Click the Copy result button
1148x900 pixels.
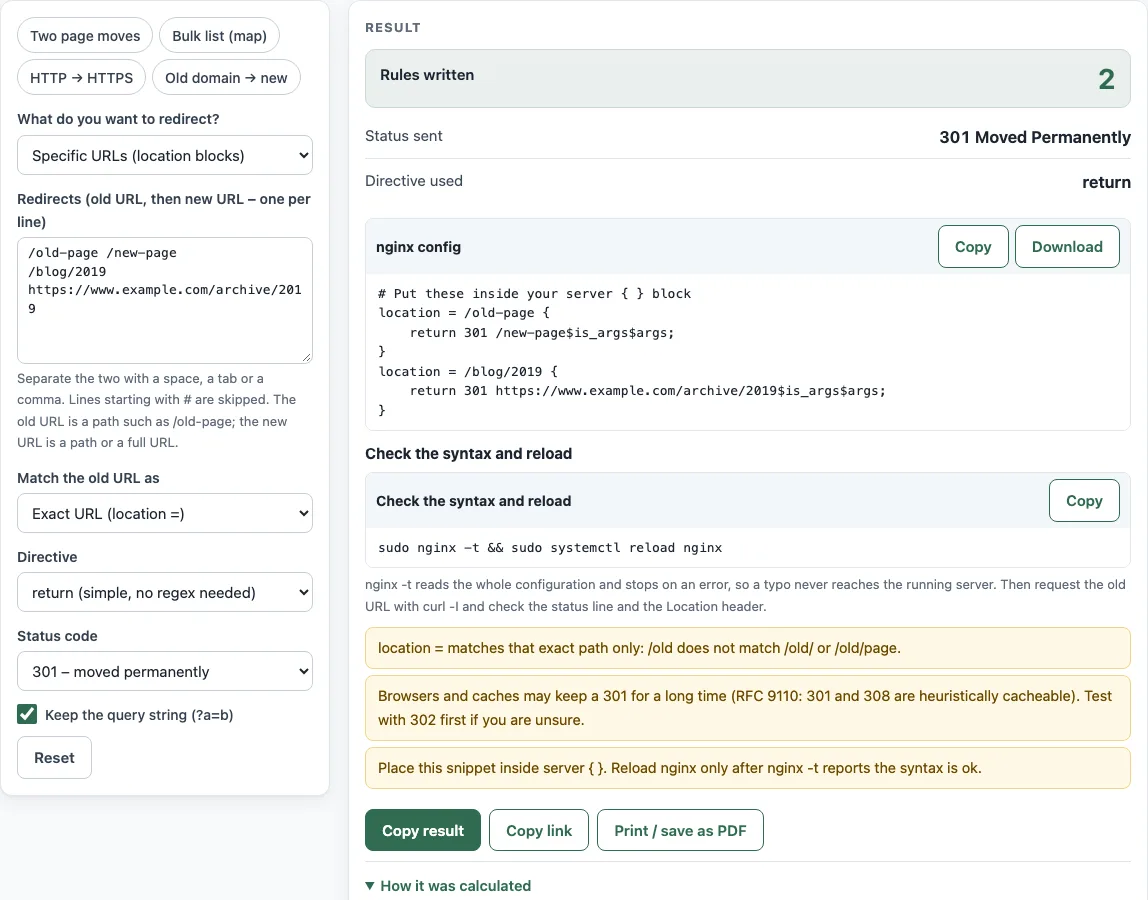click(422, 830)
